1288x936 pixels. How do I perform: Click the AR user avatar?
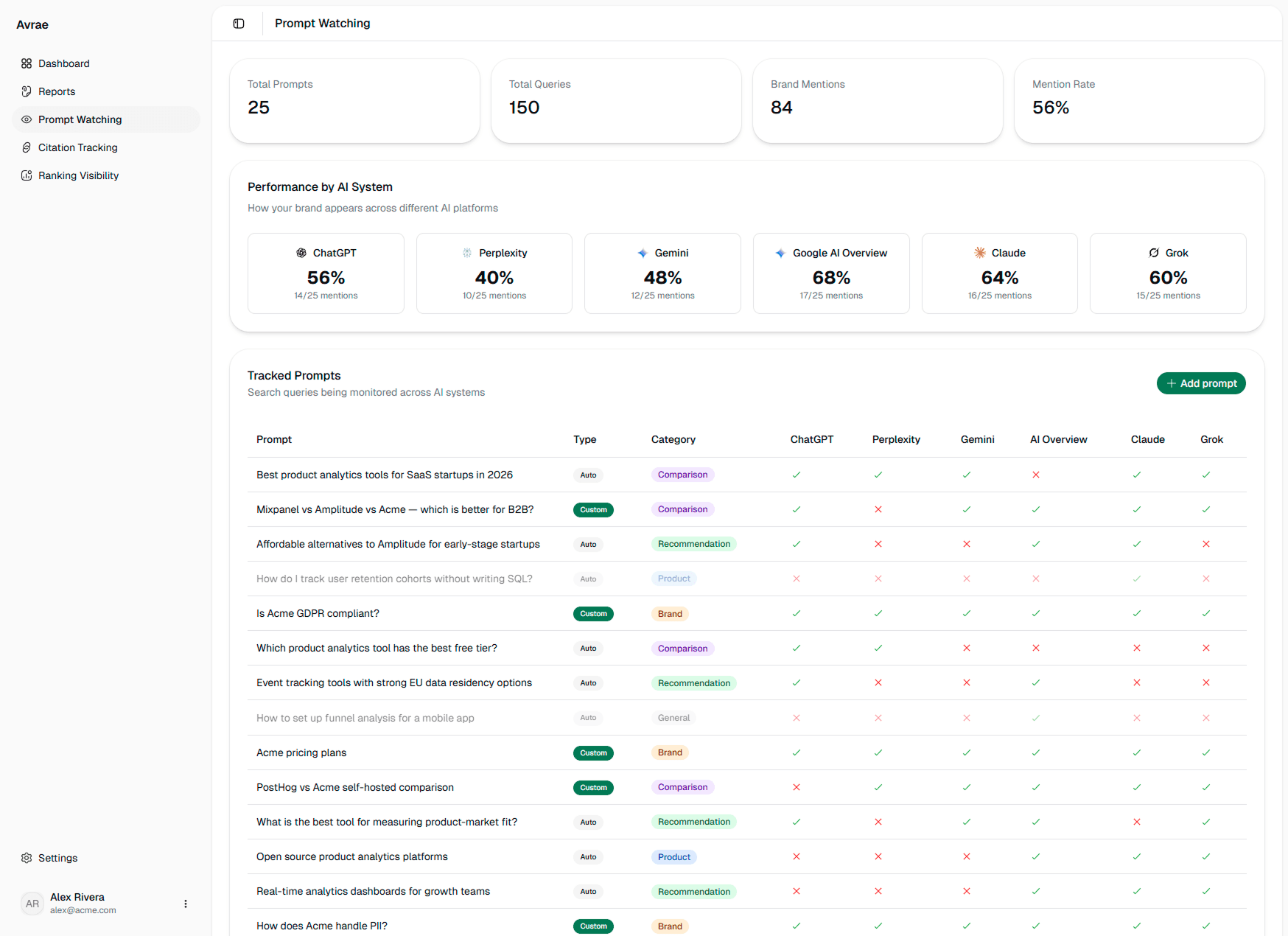(x=32, y=904)
